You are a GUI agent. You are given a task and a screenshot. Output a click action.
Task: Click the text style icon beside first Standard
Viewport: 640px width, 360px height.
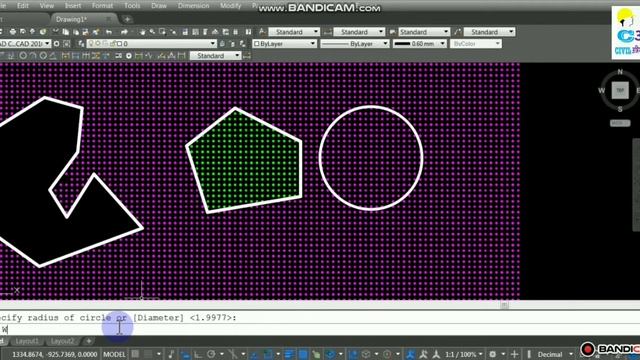262,32
